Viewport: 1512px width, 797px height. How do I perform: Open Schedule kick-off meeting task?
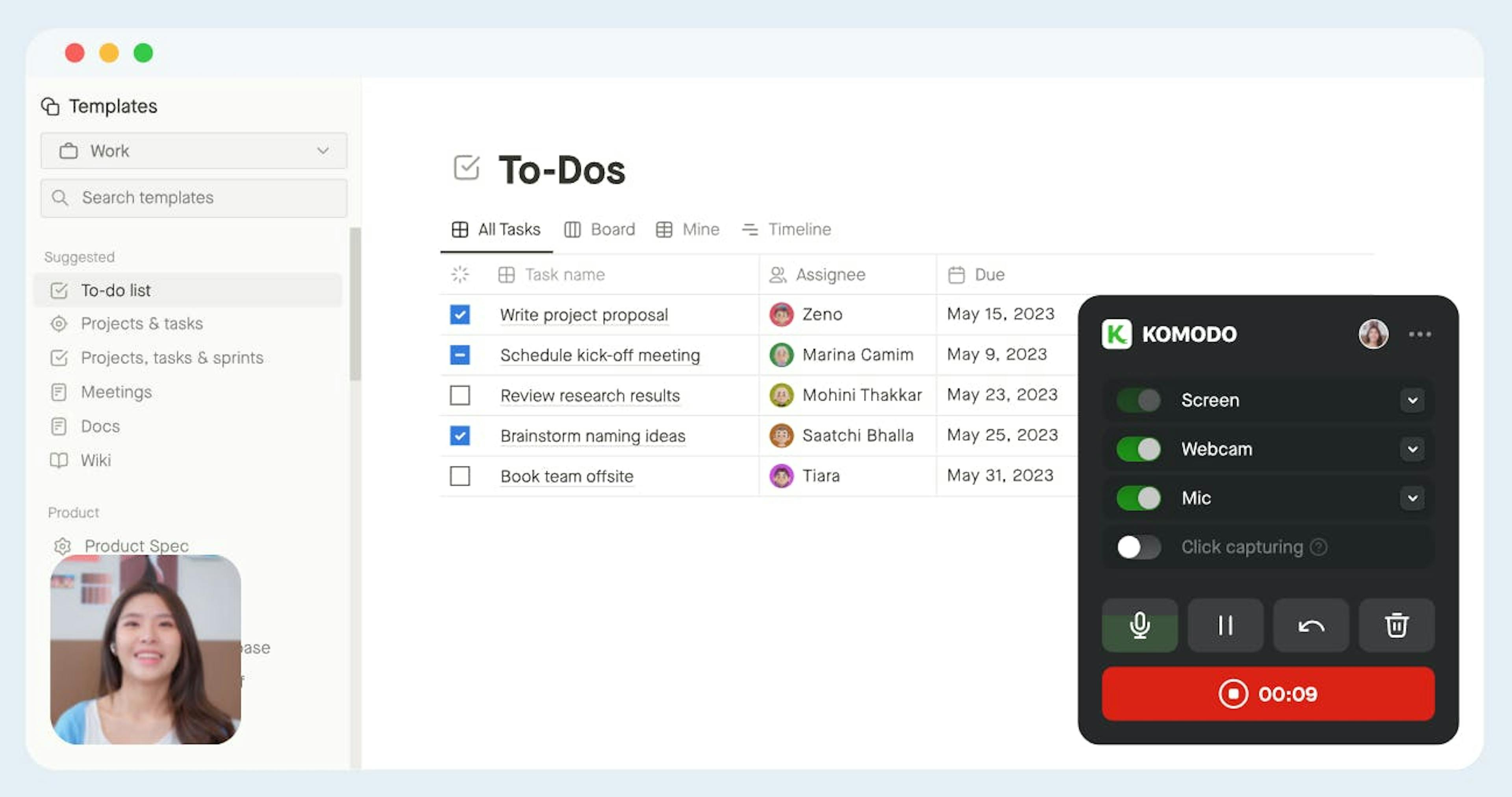[x=600, y=356]
